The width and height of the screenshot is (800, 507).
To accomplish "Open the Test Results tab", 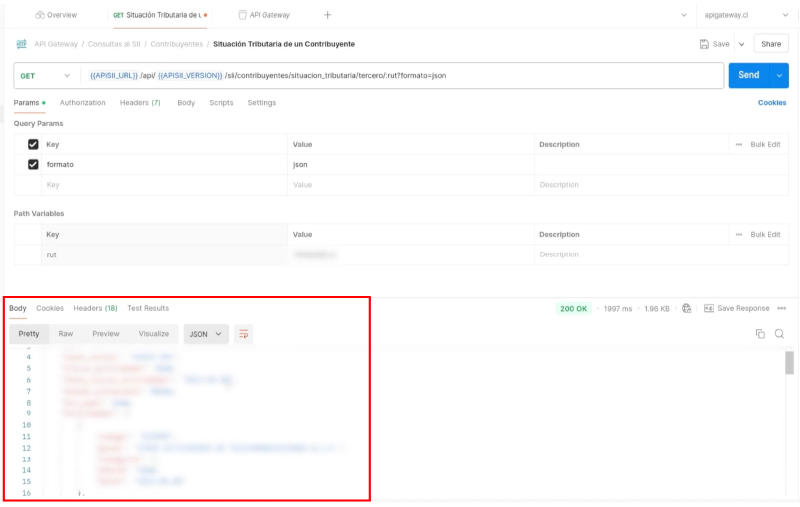I will [148, 309].
